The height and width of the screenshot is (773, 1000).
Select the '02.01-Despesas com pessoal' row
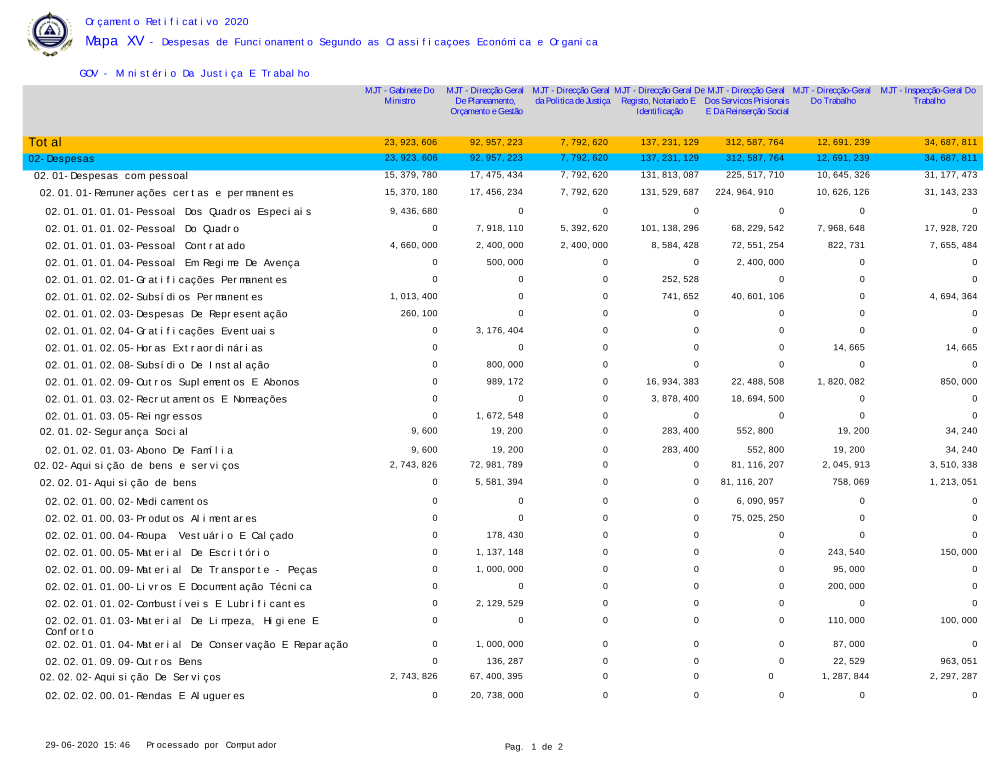click(x=111, y=175)
